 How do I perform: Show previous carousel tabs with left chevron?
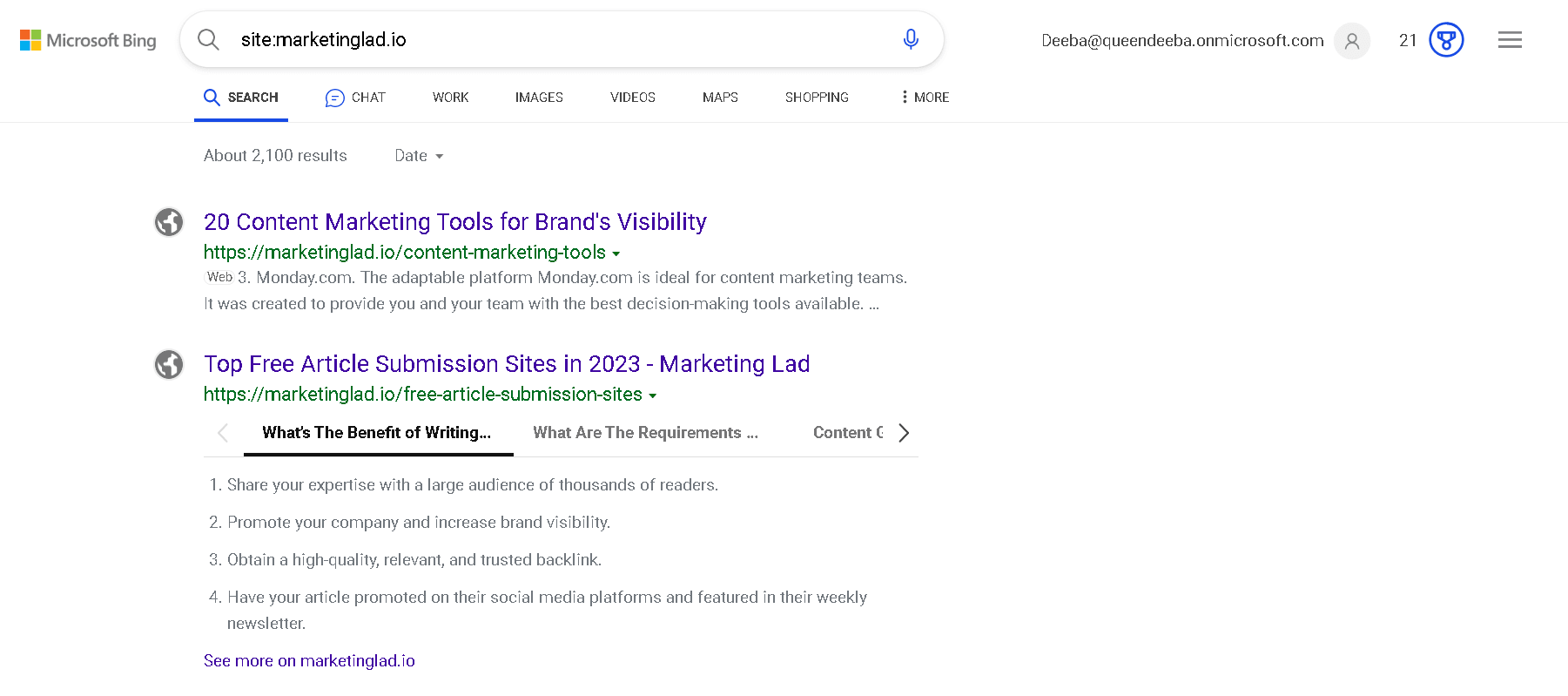(223, 433)
